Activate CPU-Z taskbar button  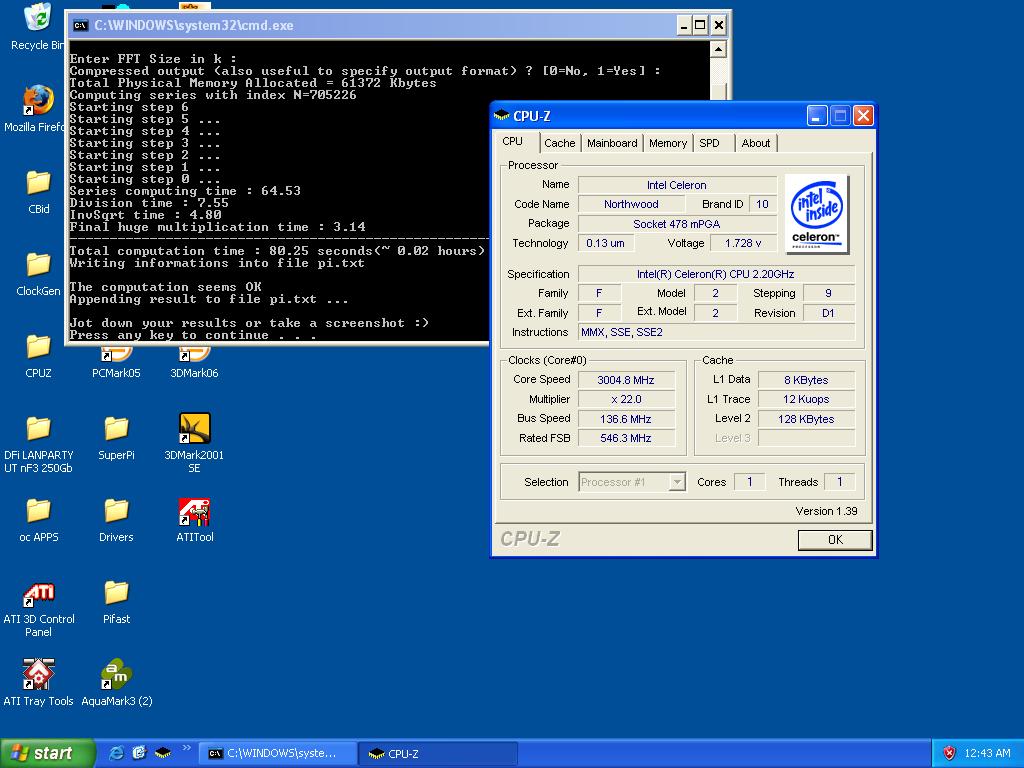click(x=438, y=753)
